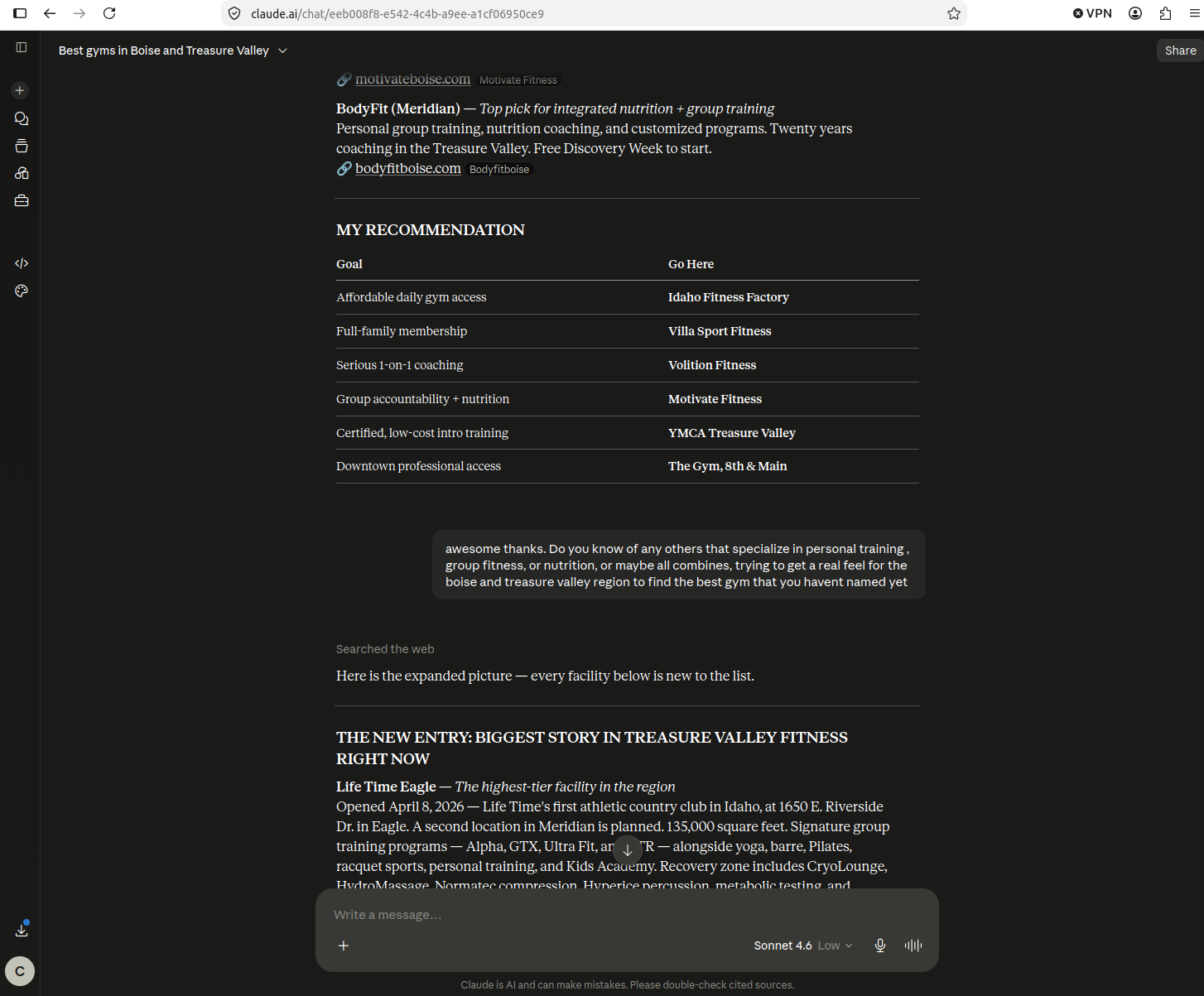Go back to previous page
This screenshot has width=1204, height=996.
[x=50, y=13]
